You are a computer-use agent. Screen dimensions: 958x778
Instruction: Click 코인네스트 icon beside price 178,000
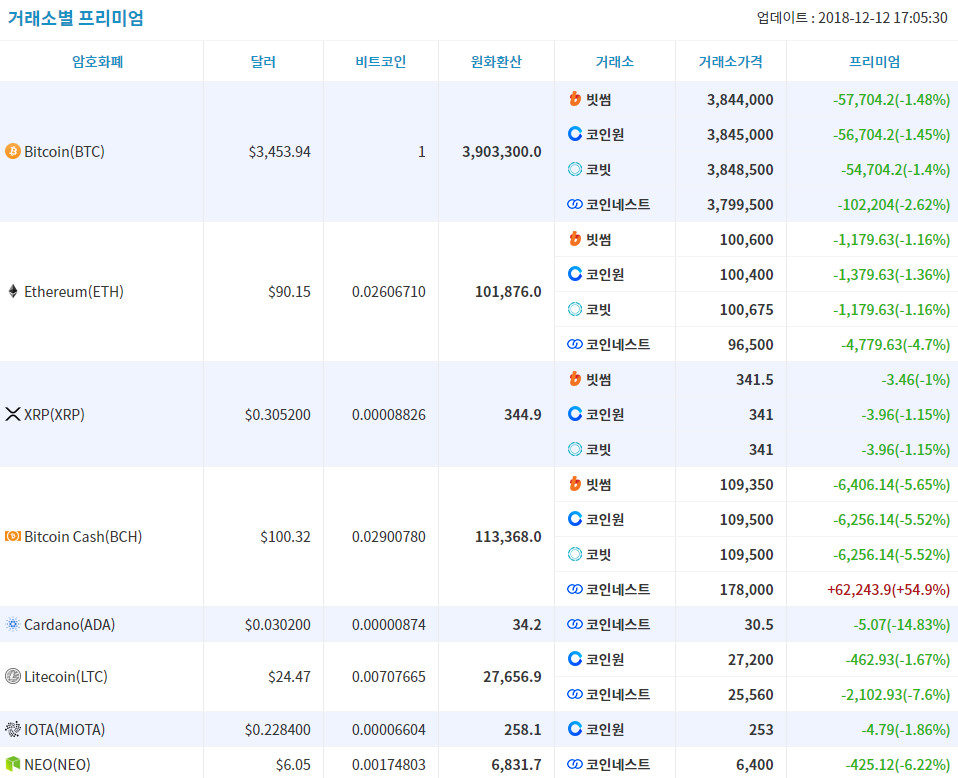(575, 589)
